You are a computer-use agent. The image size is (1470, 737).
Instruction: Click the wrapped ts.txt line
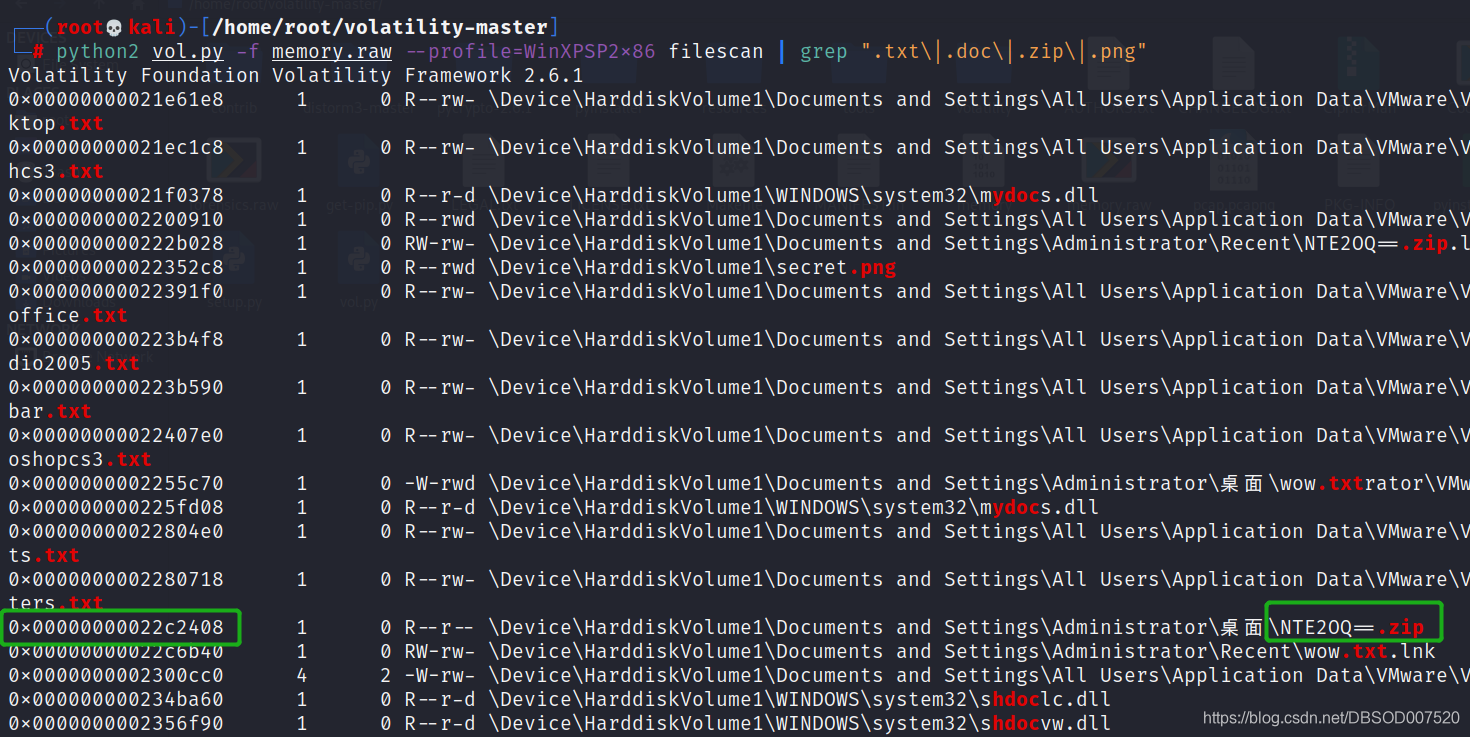pyautogui.click(x=44, y=555)
